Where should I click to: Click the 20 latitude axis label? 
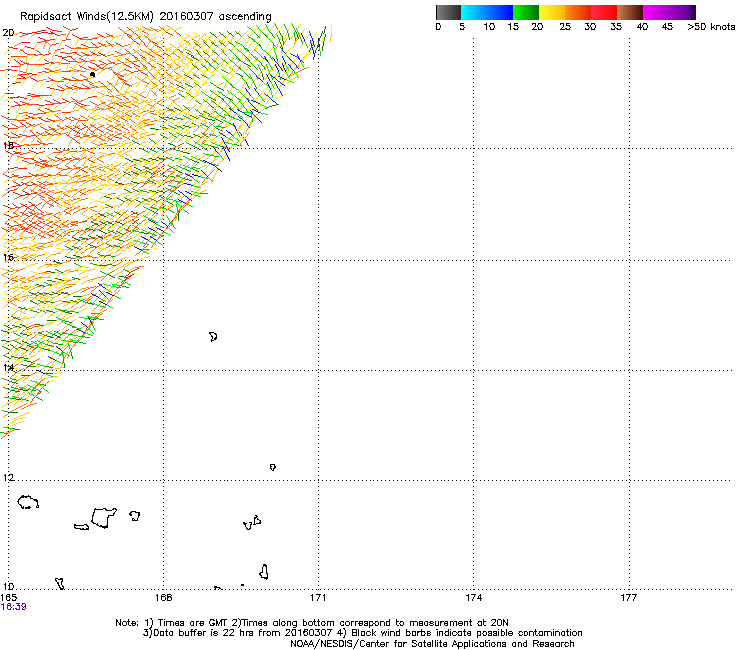(x=8, y=33)
